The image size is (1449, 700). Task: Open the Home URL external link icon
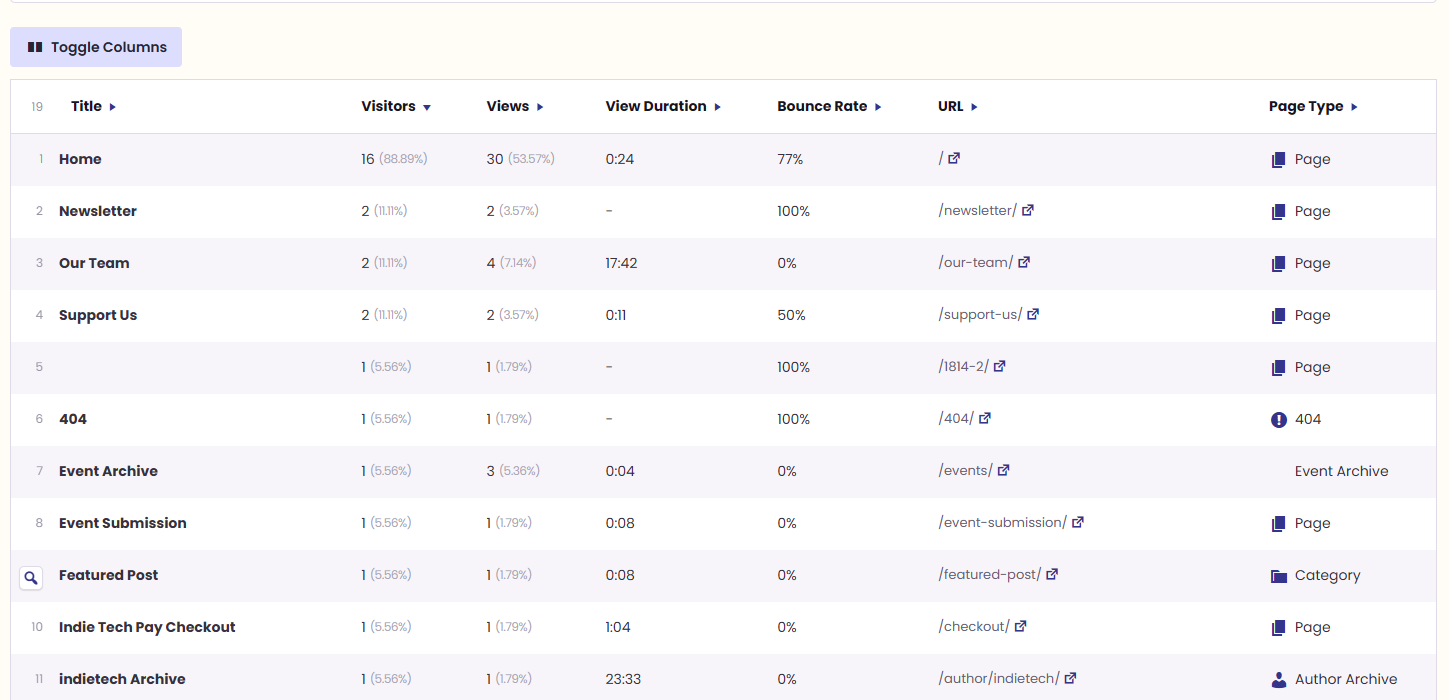pyautogui.click(x=954, y=158)
